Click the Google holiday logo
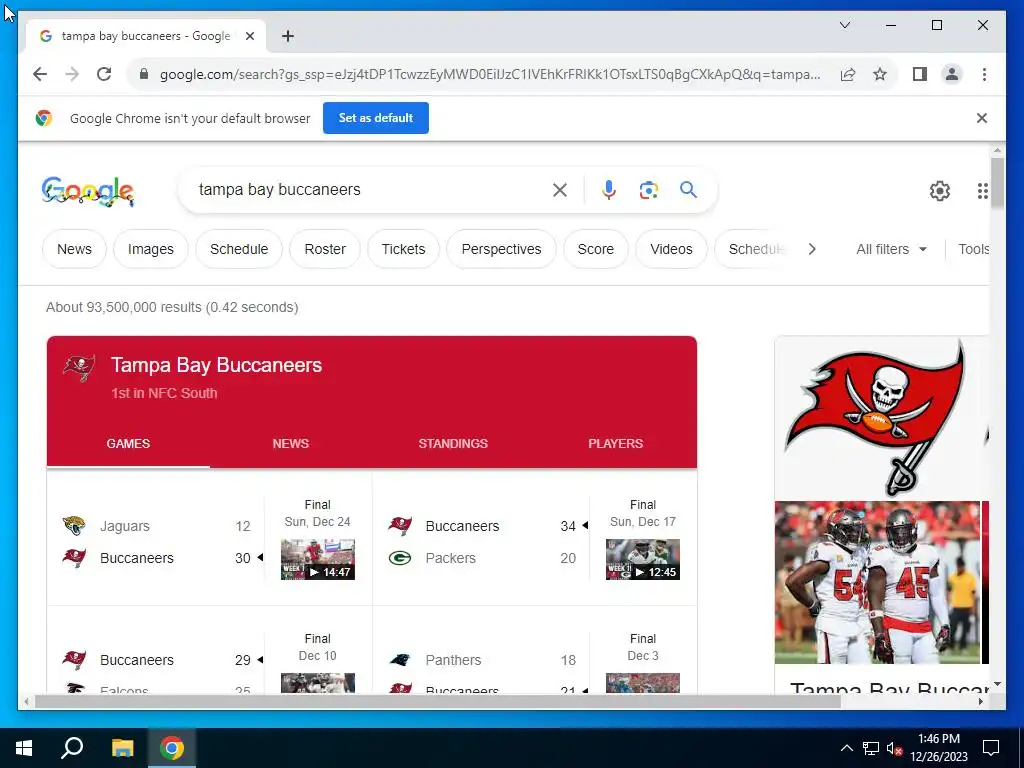Viewport: 1024px width, 768px height. (88, 191)
